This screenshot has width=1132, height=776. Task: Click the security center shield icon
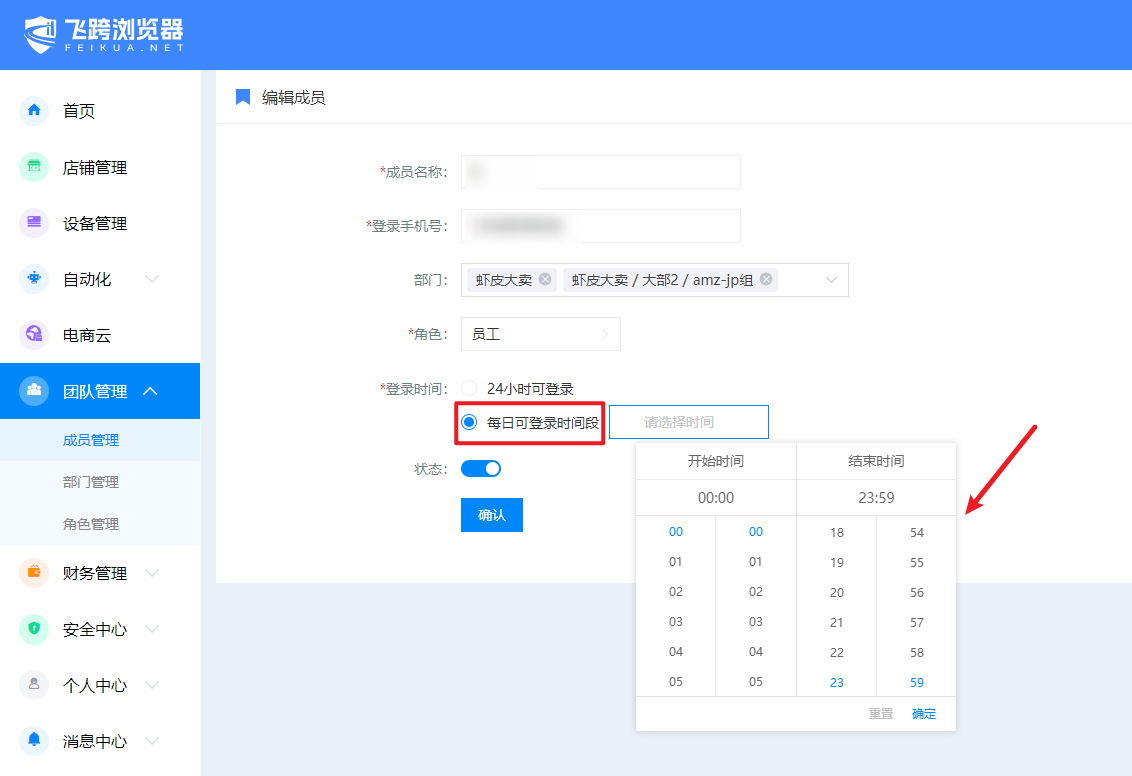click(34, 629)
